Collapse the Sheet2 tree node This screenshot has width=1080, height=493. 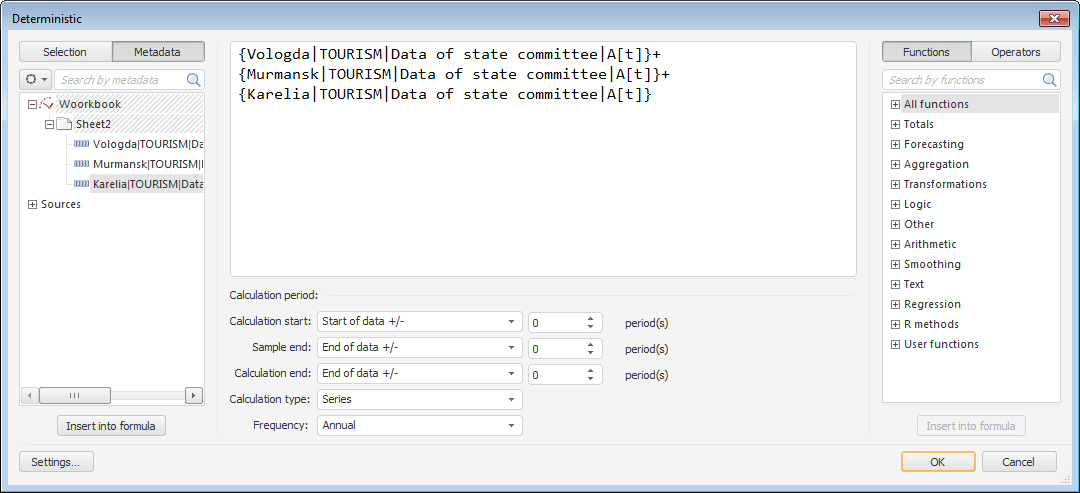[49, 125]
